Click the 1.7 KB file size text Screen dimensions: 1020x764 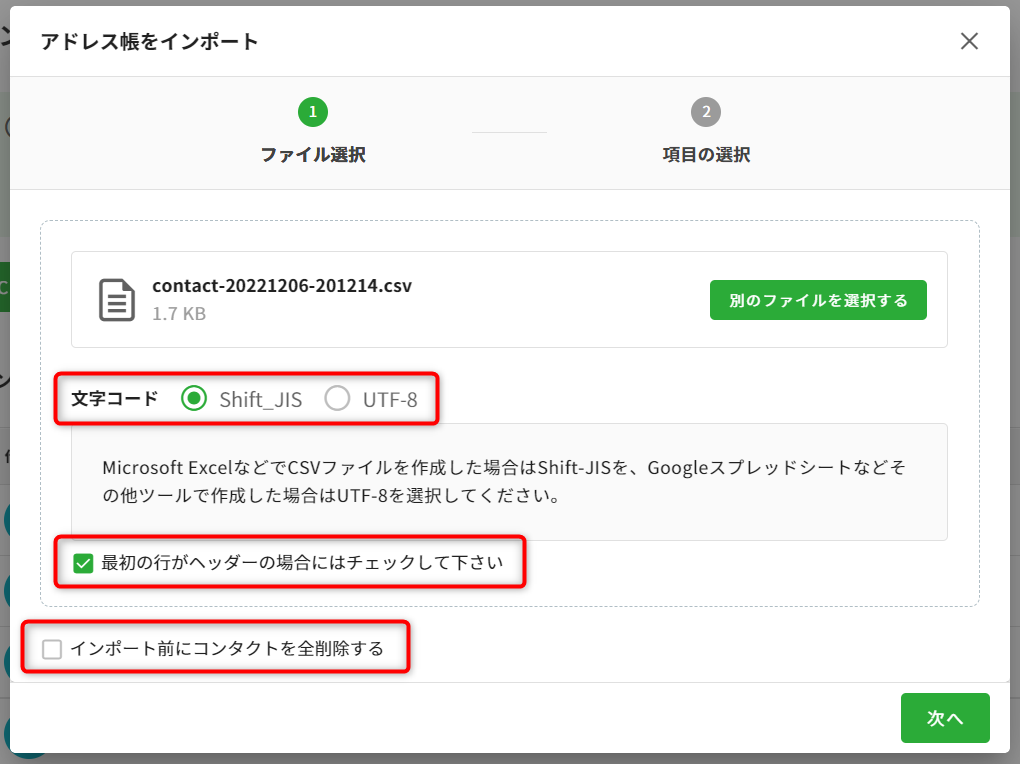179,314
